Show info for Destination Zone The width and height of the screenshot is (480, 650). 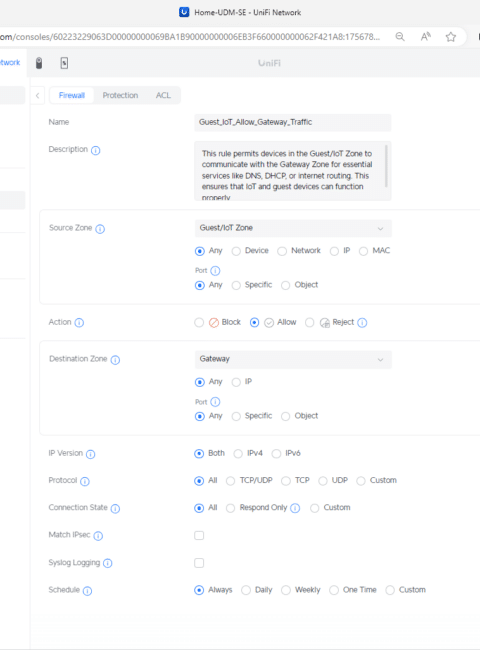(115, 360)
